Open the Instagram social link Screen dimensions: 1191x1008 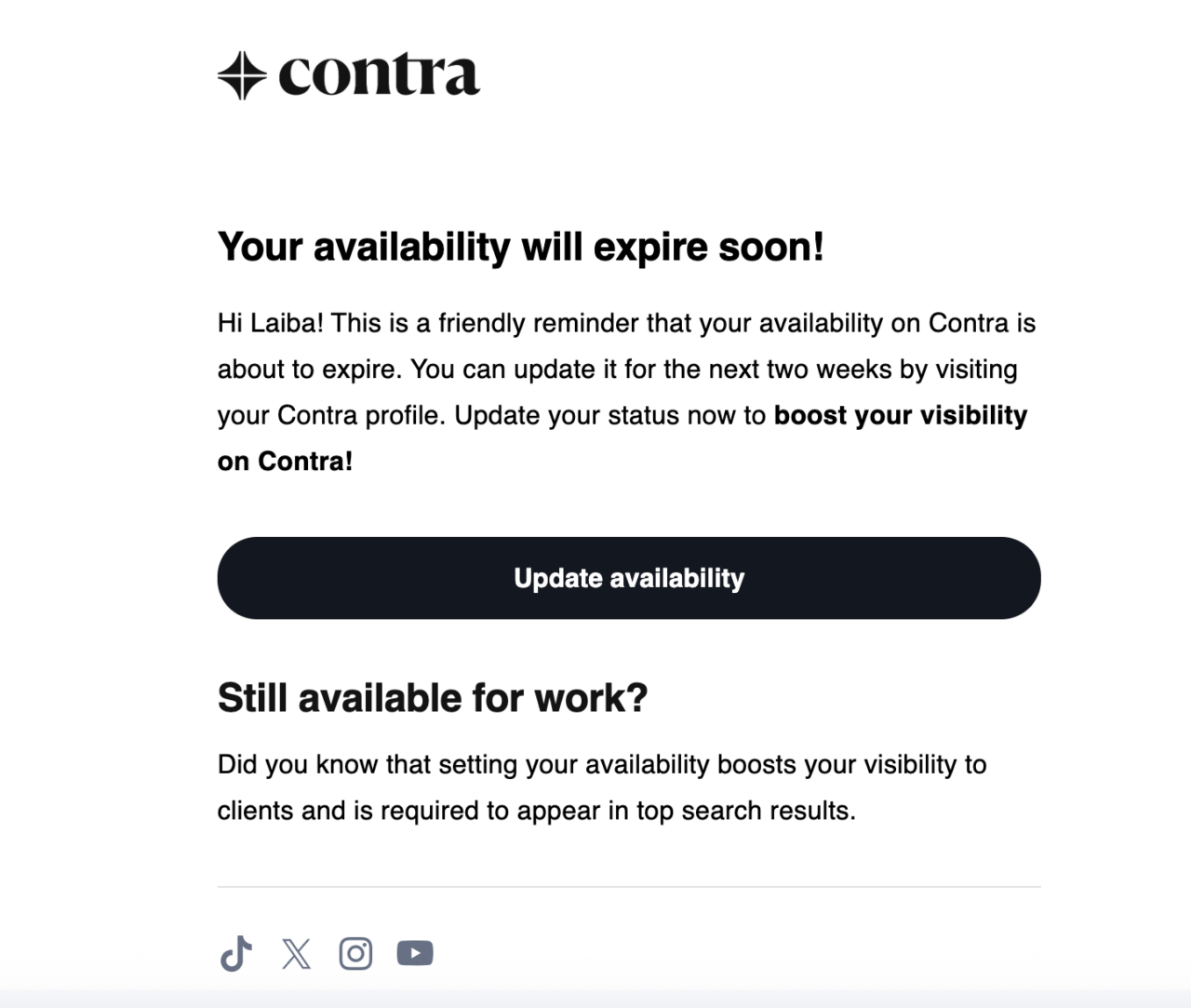(355, 954)
